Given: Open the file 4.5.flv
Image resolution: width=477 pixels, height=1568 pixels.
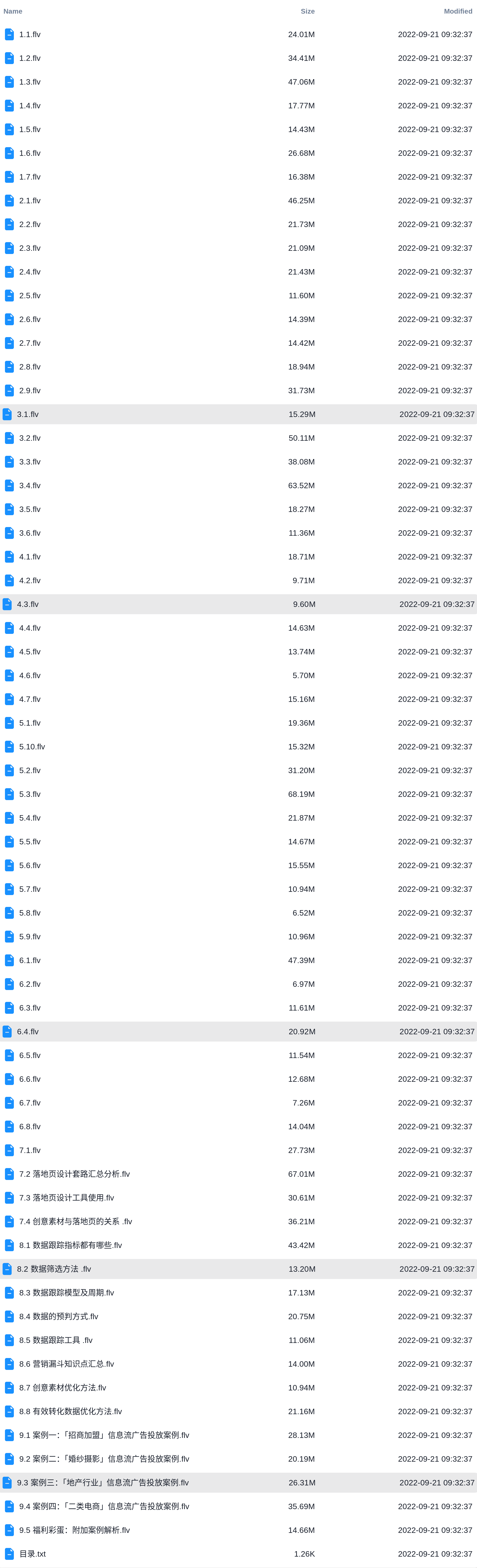Looking at the screenshot, I should tap(30, 652).
